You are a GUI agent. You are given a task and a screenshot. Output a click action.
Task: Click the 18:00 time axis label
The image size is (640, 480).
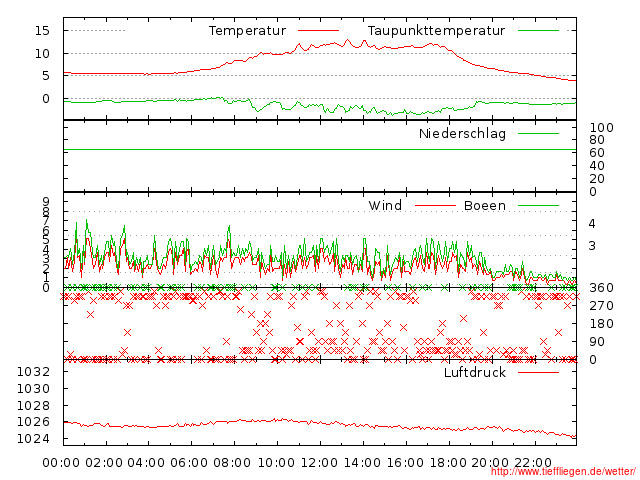pos(448,462)
